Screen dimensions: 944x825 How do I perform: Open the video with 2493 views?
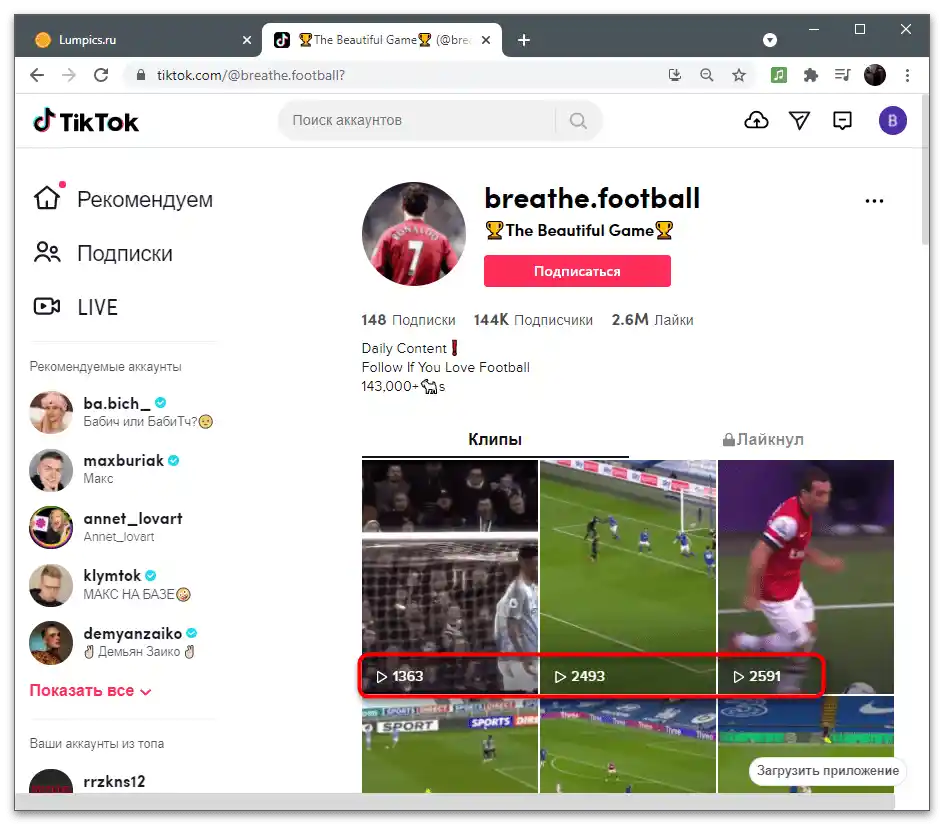point(628,577)
